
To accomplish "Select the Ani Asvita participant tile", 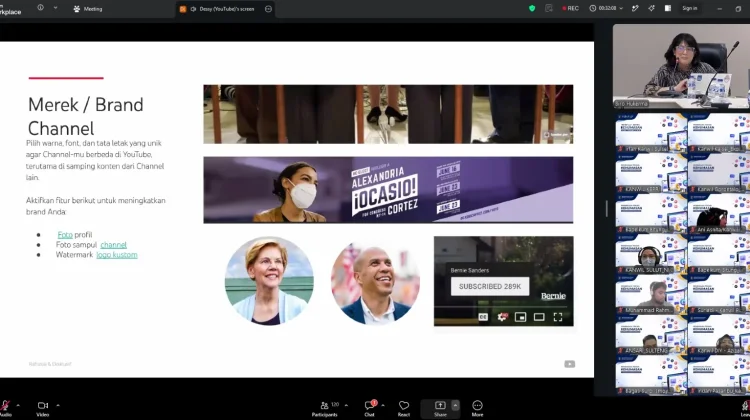I will [719, 213].
